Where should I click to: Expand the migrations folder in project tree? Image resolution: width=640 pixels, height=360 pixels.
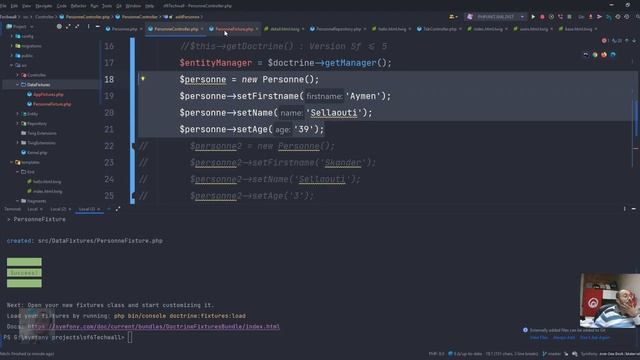(12, 46)
